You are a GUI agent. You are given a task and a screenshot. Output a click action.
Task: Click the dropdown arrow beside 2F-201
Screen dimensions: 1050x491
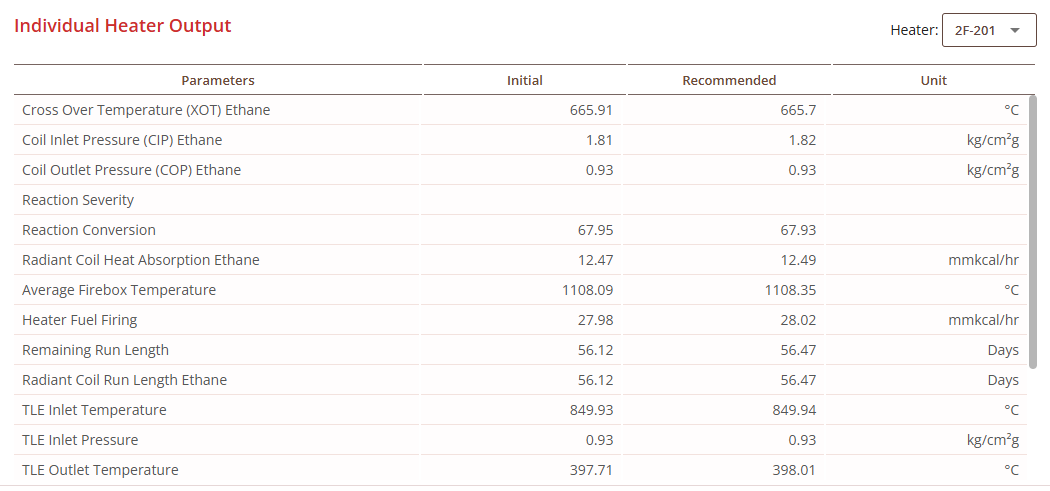1016,31
